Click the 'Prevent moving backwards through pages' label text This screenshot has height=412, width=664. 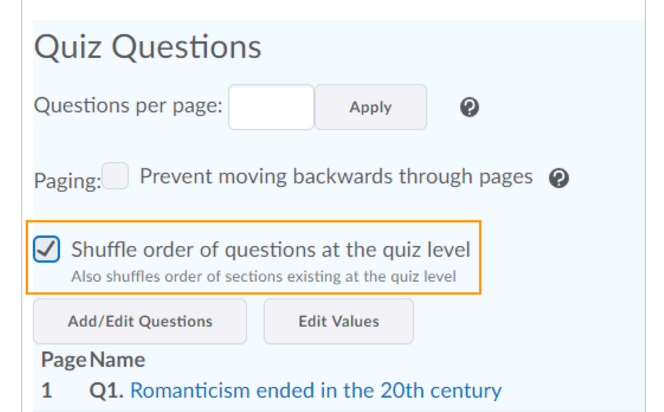coord(336,177)
